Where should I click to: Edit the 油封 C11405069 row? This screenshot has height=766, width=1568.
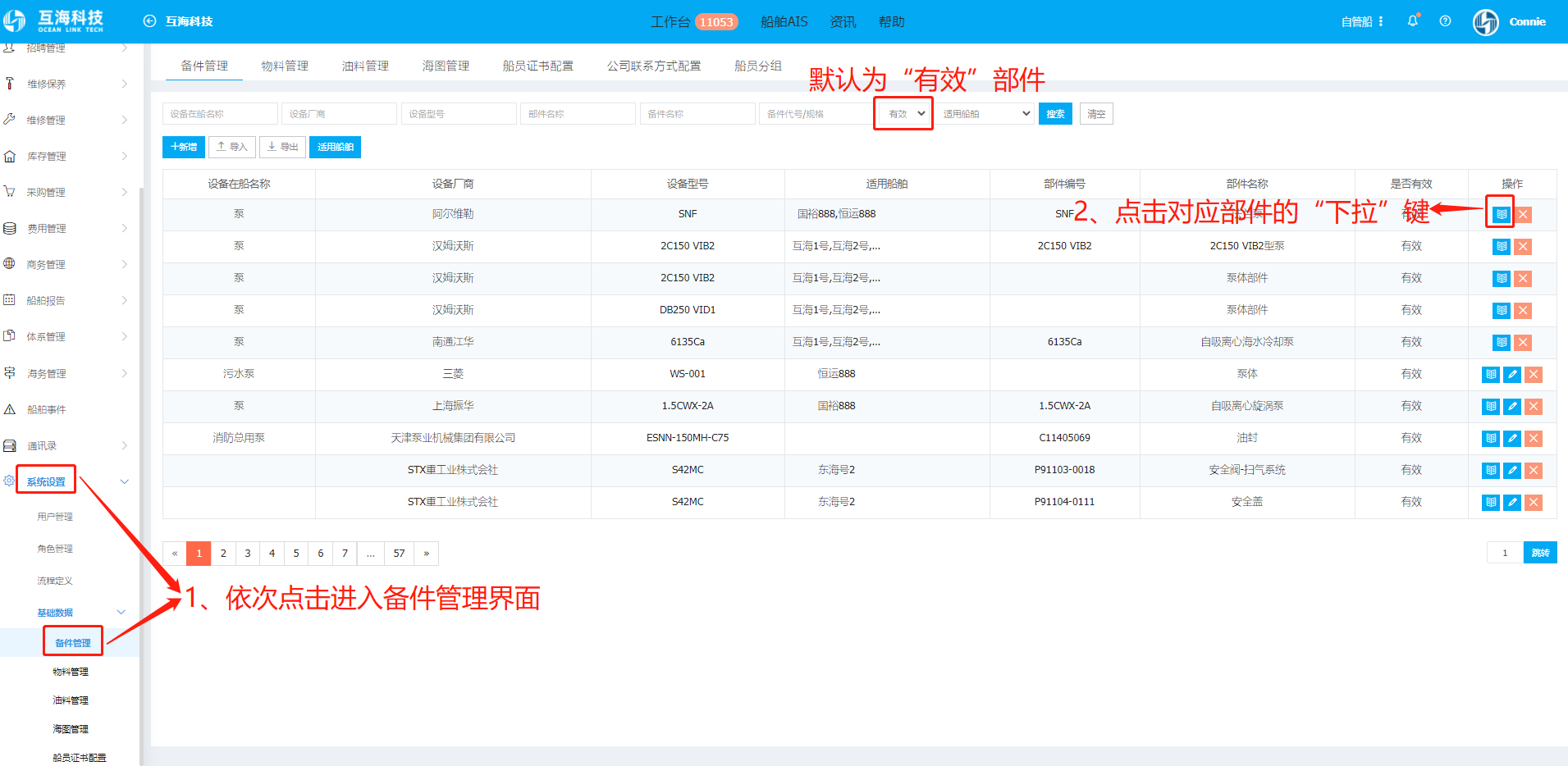click(1512, 438)
